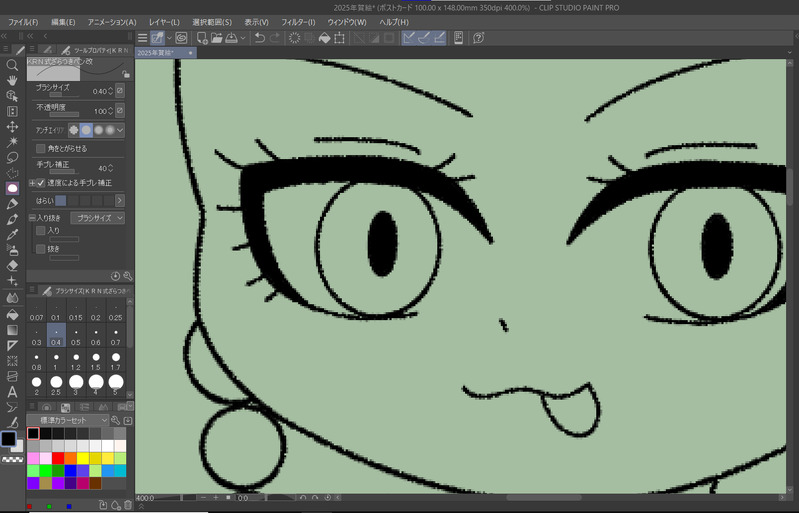
Task: Open the smartphone connection icon
Action: tap(459, 38)
